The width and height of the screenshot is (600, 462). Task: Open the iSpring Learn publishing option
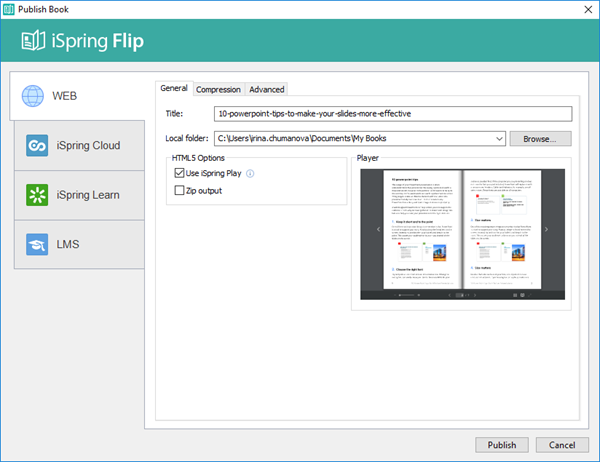point(78,194)
